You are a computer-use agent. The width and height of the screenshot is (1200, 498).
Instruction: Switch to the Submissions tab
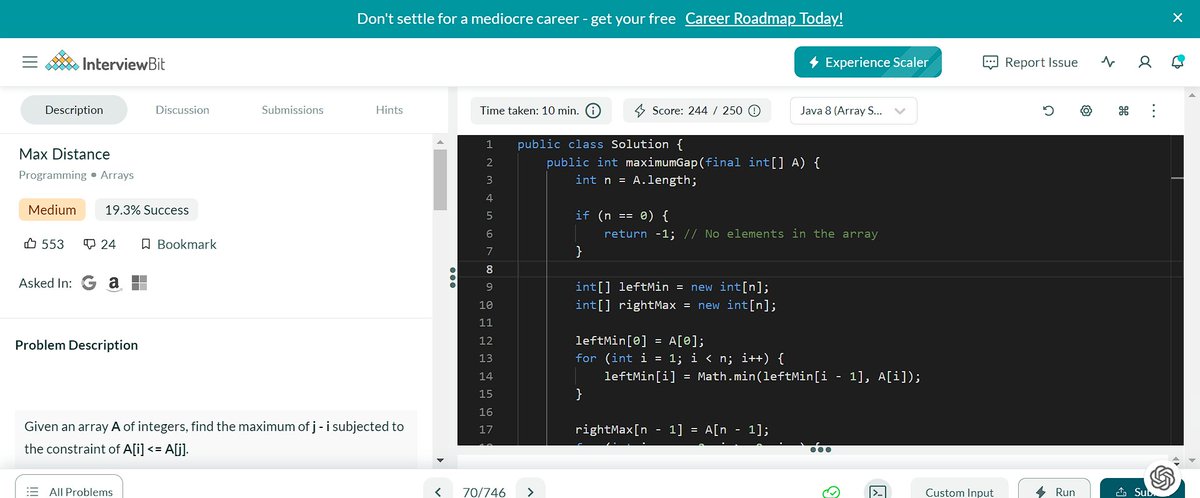(x=292, y=110)
